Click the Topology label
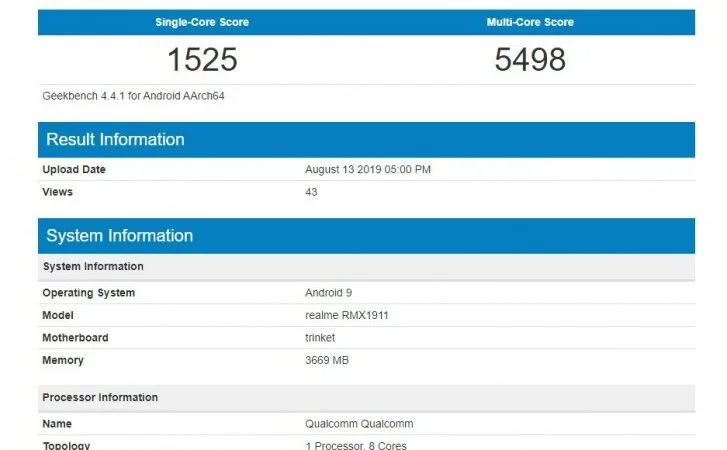Screen dimensions: 727x450 pos(66,445)
